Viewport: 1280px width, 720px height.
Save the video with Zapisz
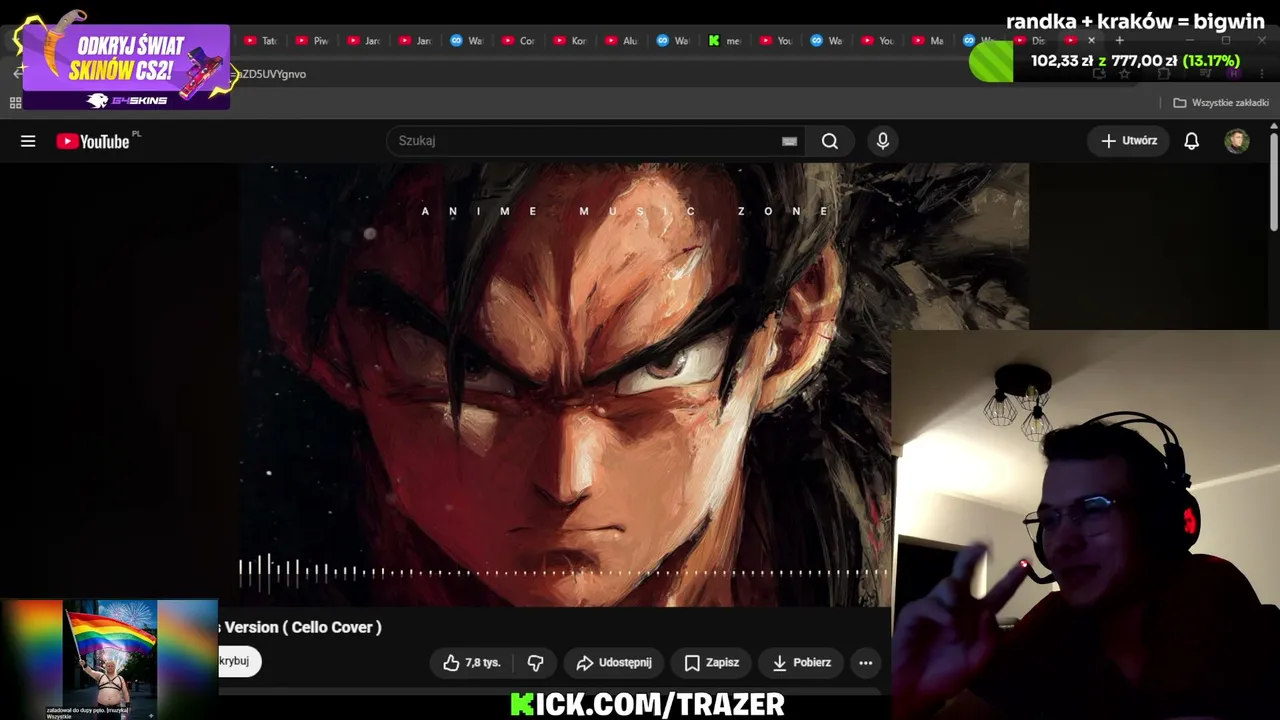click(712, 662)
